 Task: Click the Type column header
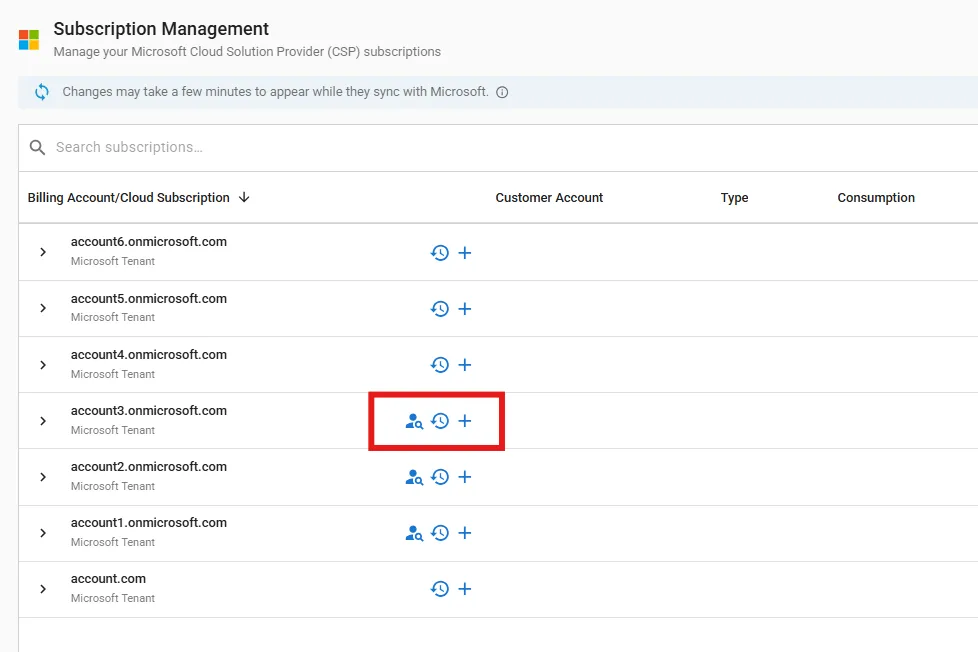[x=734, y=198]
